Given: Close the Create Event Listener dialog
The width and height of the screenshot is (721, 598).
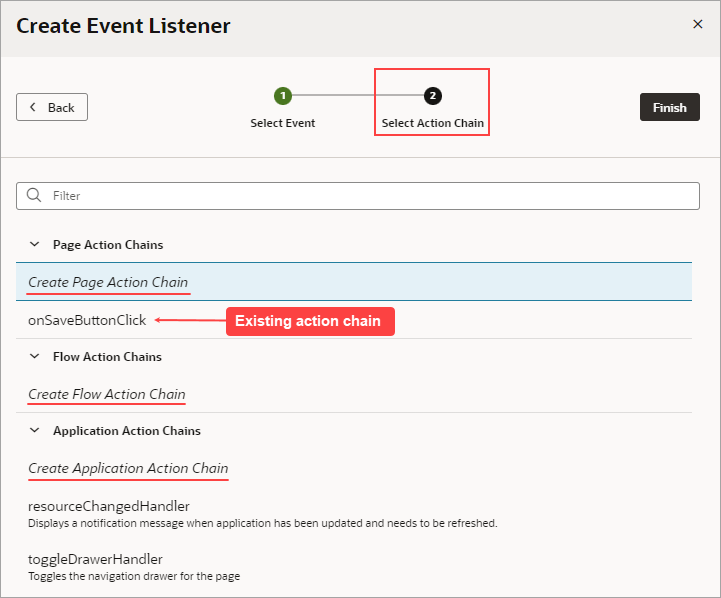Looking at the screenshot, I should (698, 24).
